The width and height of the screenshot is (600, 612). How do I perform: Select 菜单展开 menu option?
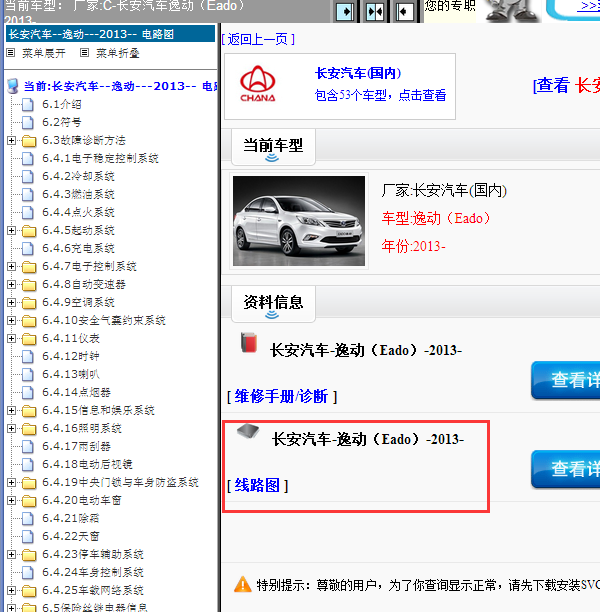(44, 53)
